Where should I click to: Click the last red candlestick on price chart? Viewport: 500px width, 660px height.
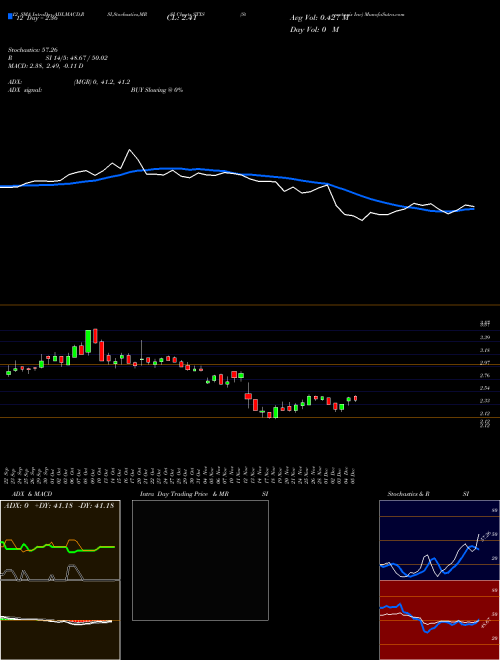click(x=356, y=398)
